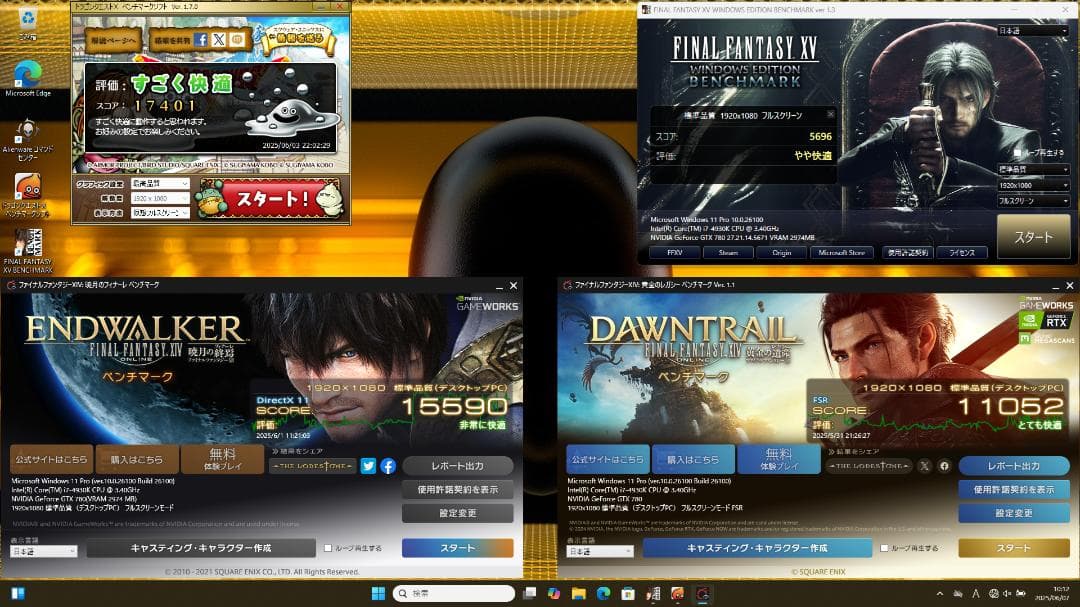
Task: Open Microsoft Edge desktop shortcut
Action: click(x=28, y=78)
